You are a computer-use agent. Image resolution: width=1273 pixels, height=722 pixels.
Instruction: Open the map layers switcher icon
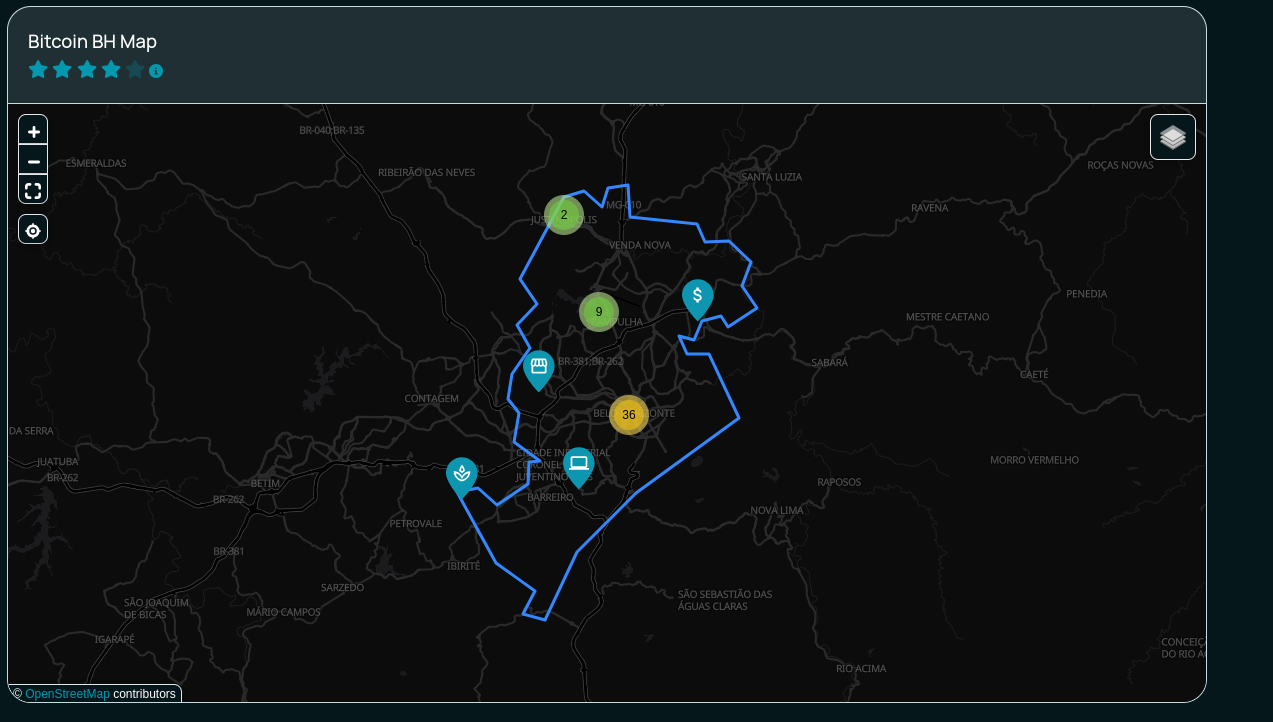1172,136
